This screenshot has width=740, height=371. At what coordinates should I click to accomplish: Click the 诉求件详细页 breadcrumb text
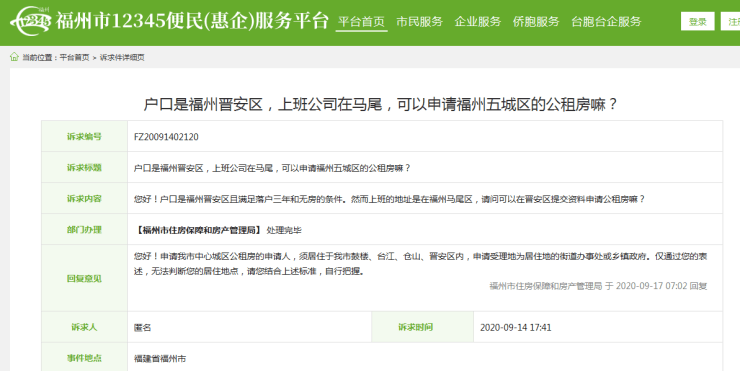pyautogui.click(x=122, y=58)
